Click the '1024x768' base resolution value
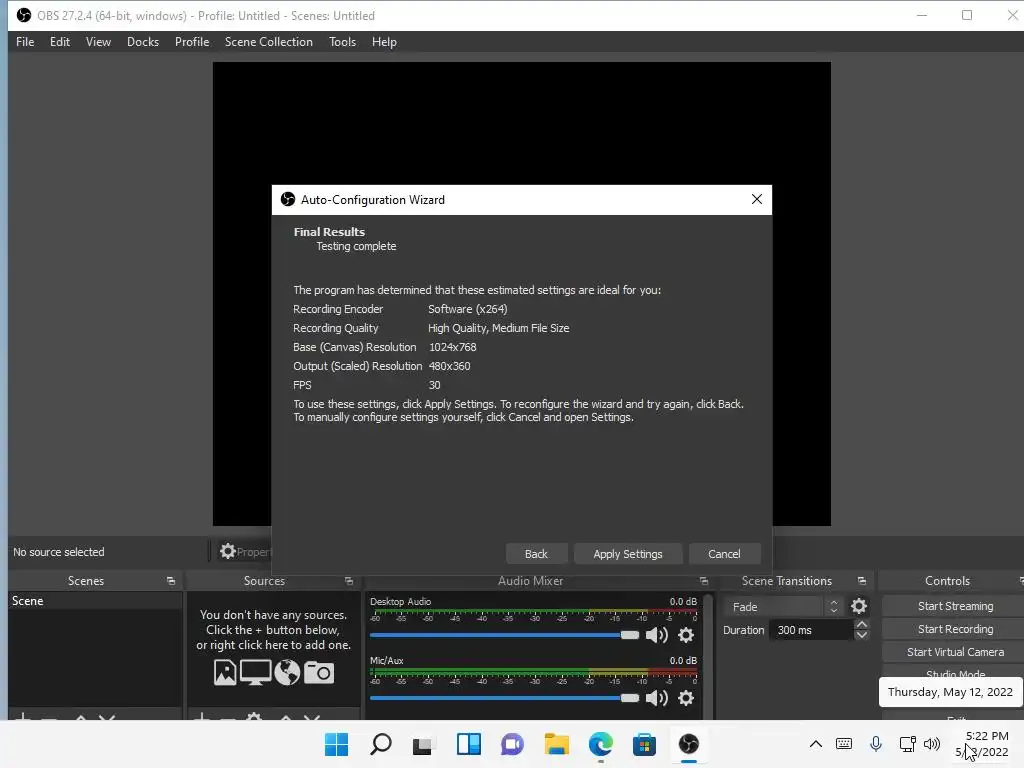Screen dimensions: 1024x768 453,347
